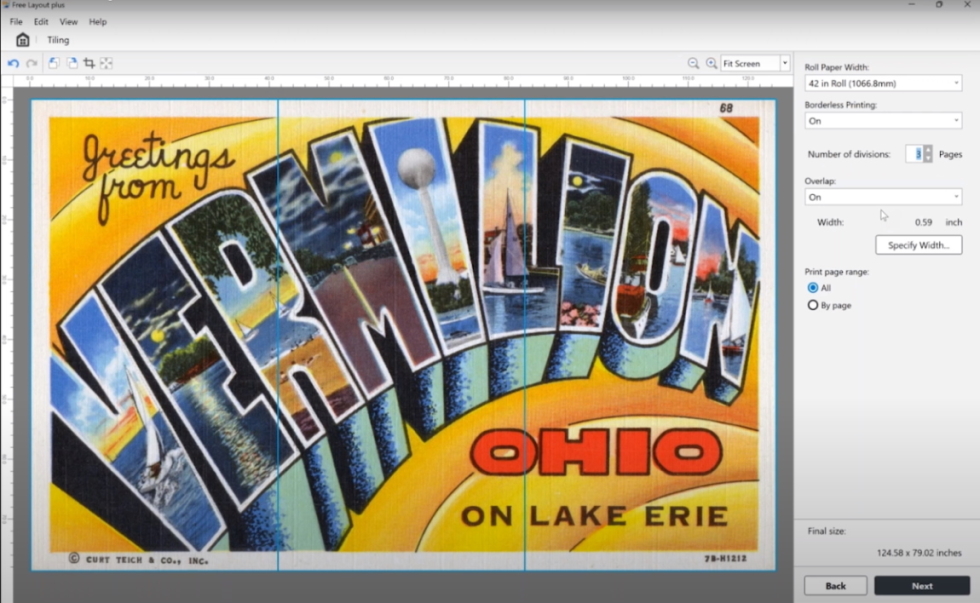Open the Tiling menu
980x603 pixels.
point(57,40)
